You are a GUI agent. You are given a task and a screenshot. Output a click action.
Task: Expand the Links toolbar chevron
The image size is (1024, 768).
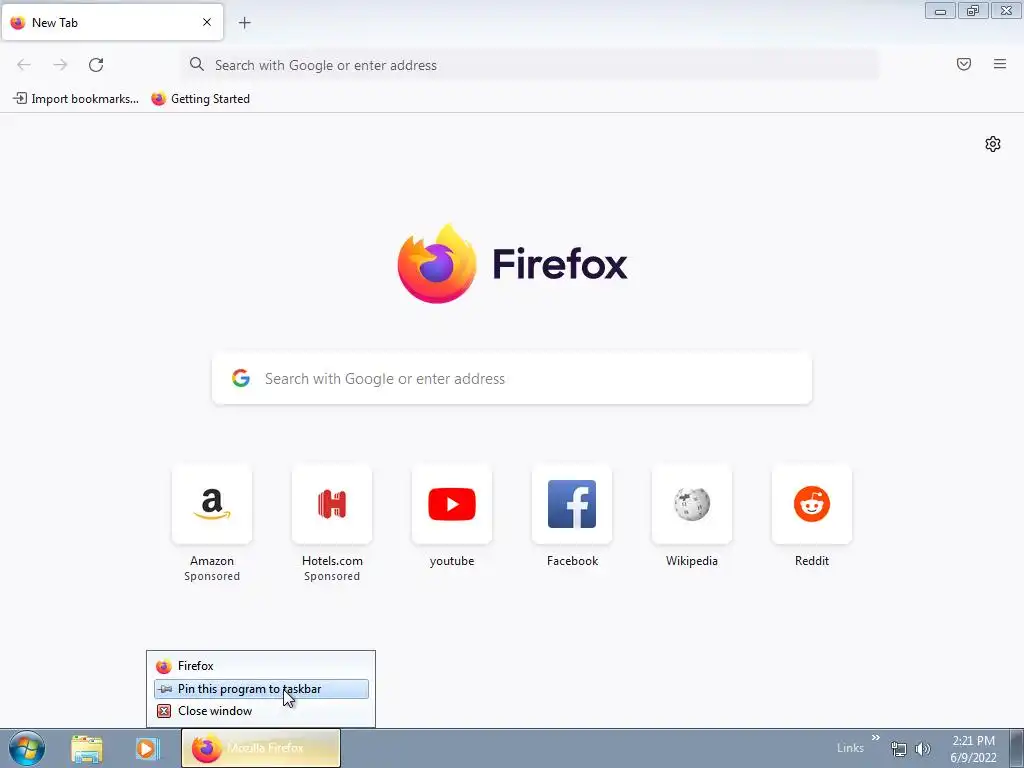click(x=876, y=738)
